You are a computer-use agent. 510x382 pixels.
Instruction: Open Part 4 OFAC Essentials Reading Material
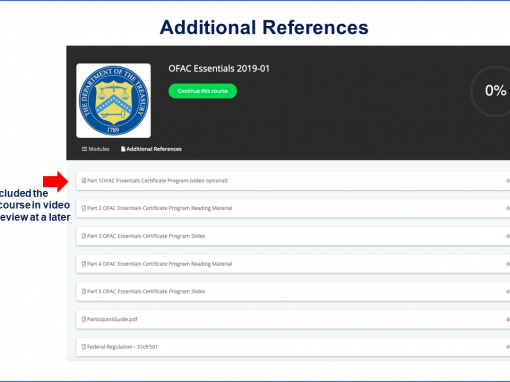[293, 264]
